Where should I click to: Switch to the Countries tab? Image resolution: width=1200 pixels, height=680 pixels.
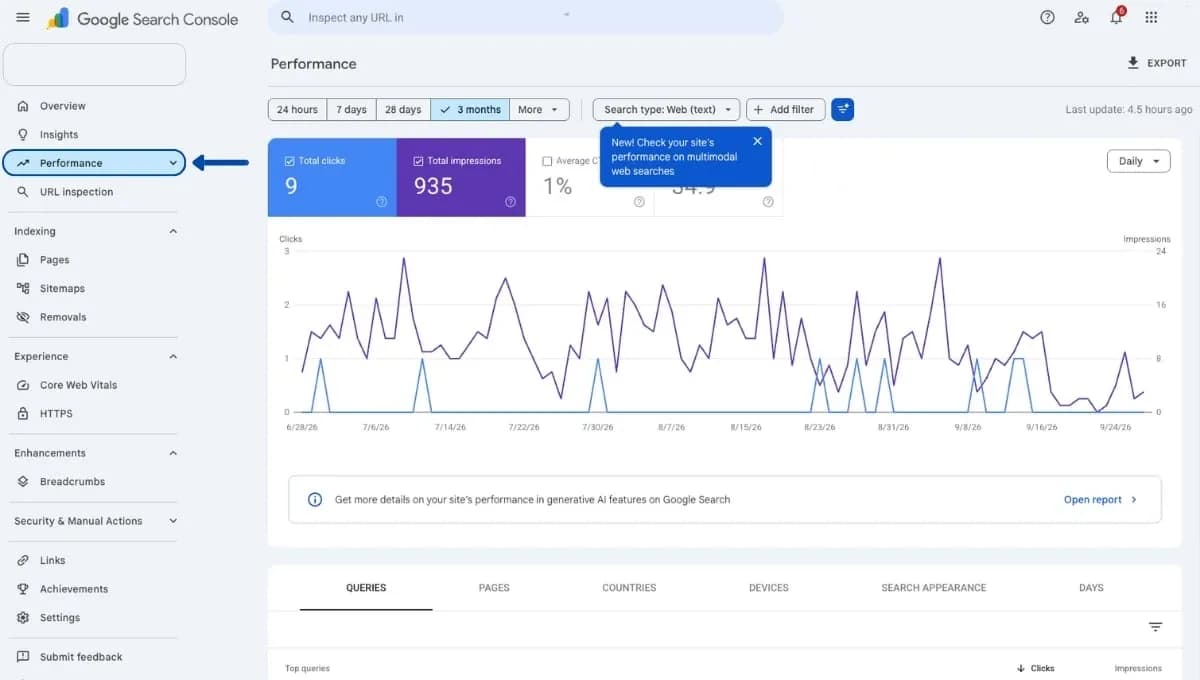coord(629,588)
